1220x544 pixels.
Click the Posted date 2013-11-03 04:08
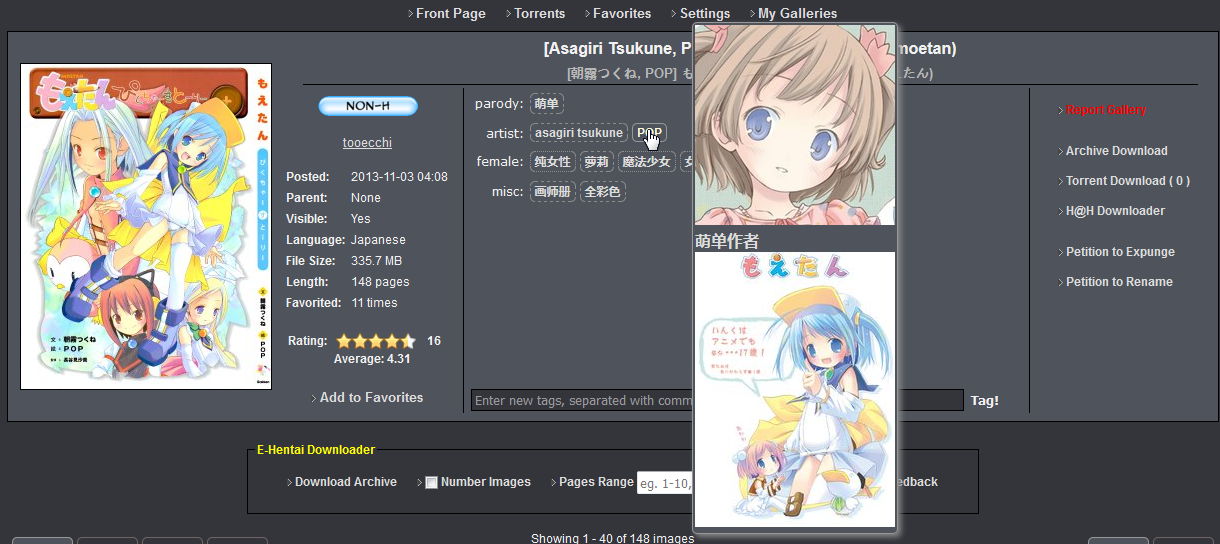click(399, 177)
